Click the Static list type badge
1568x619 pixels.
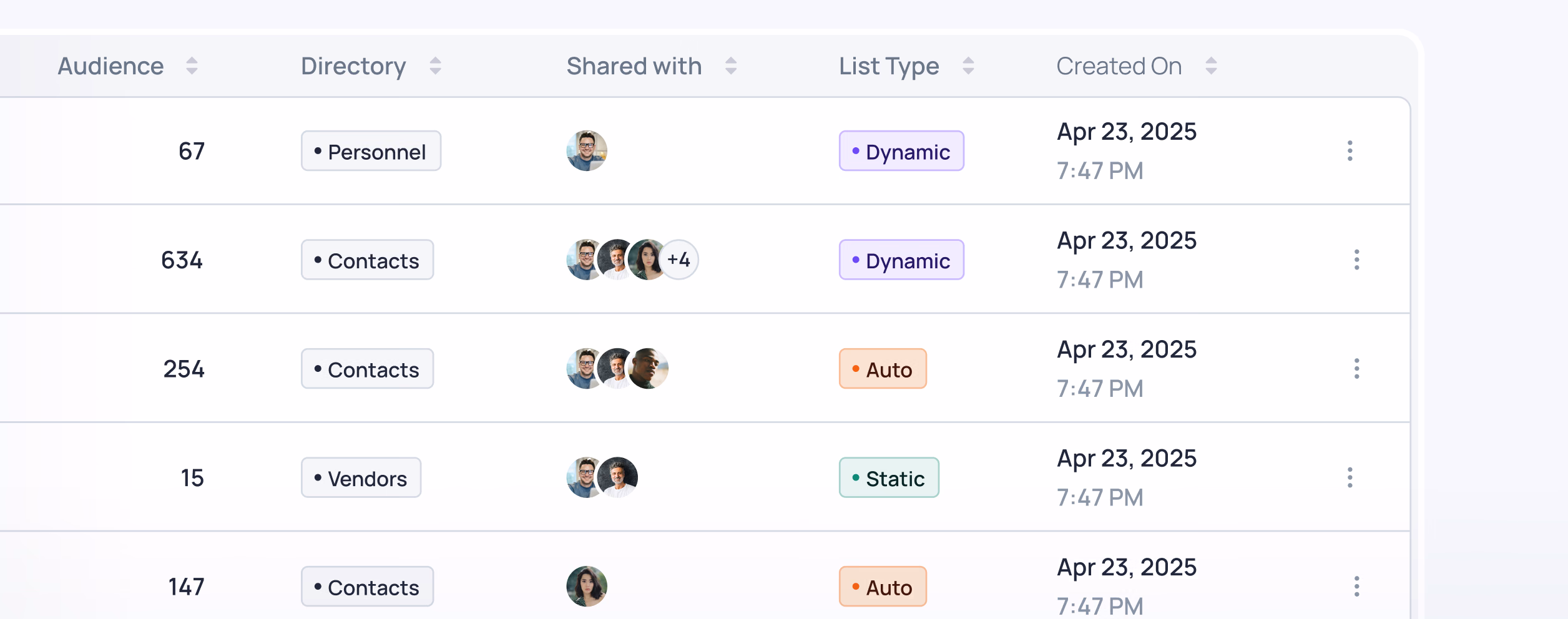889,478
